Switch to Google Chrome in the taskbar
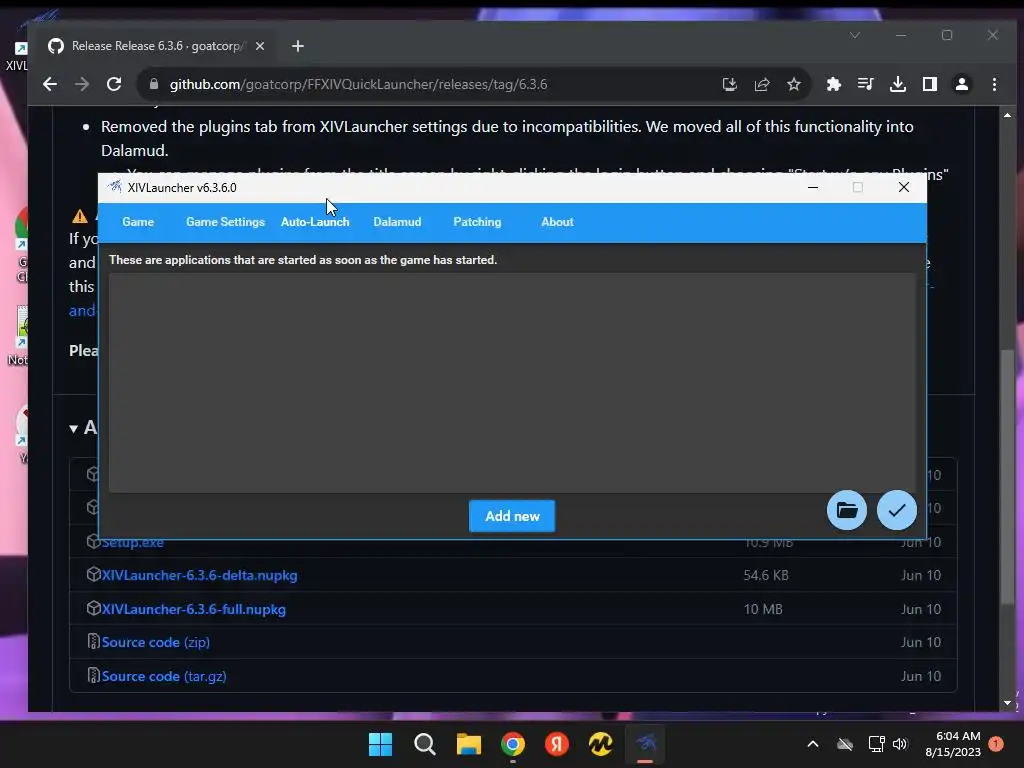This screenshot has height=768, width=1024. (513, 744)
